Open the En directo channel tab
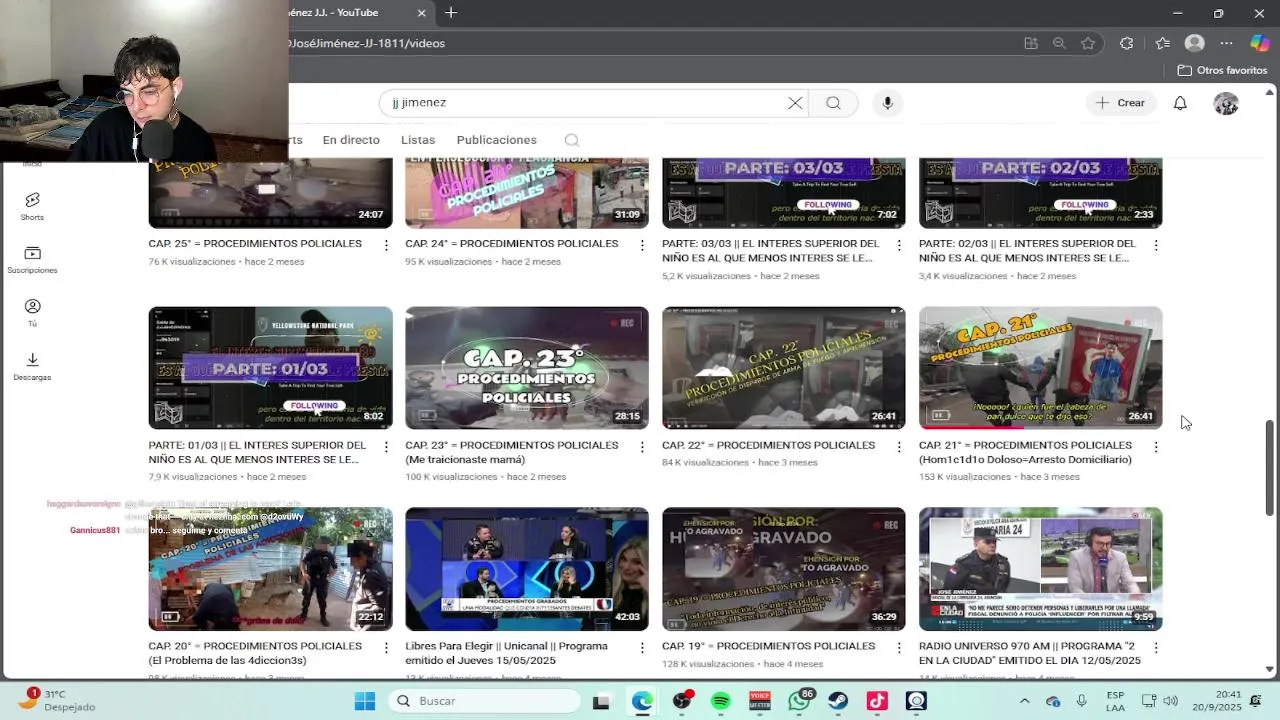Screen dimensions: 1280x720 351,140
